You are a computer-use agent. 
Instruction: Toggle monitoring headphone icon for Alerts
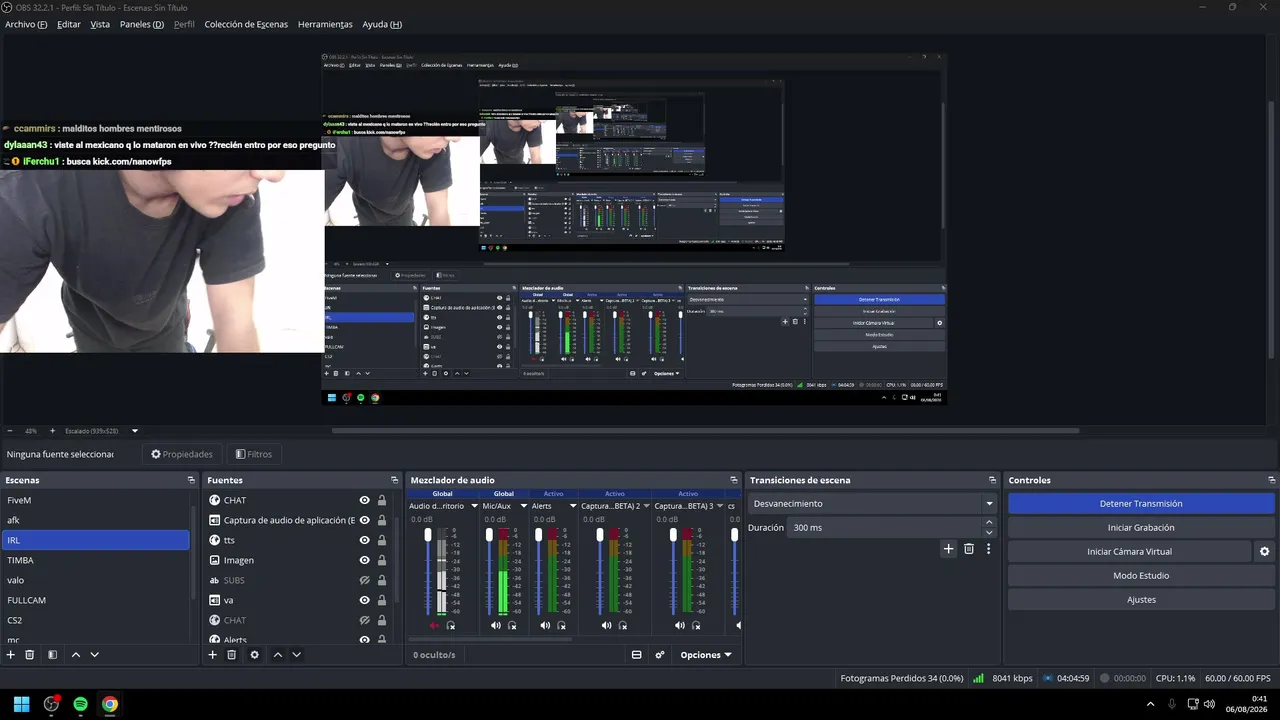(x=562, y=626)
